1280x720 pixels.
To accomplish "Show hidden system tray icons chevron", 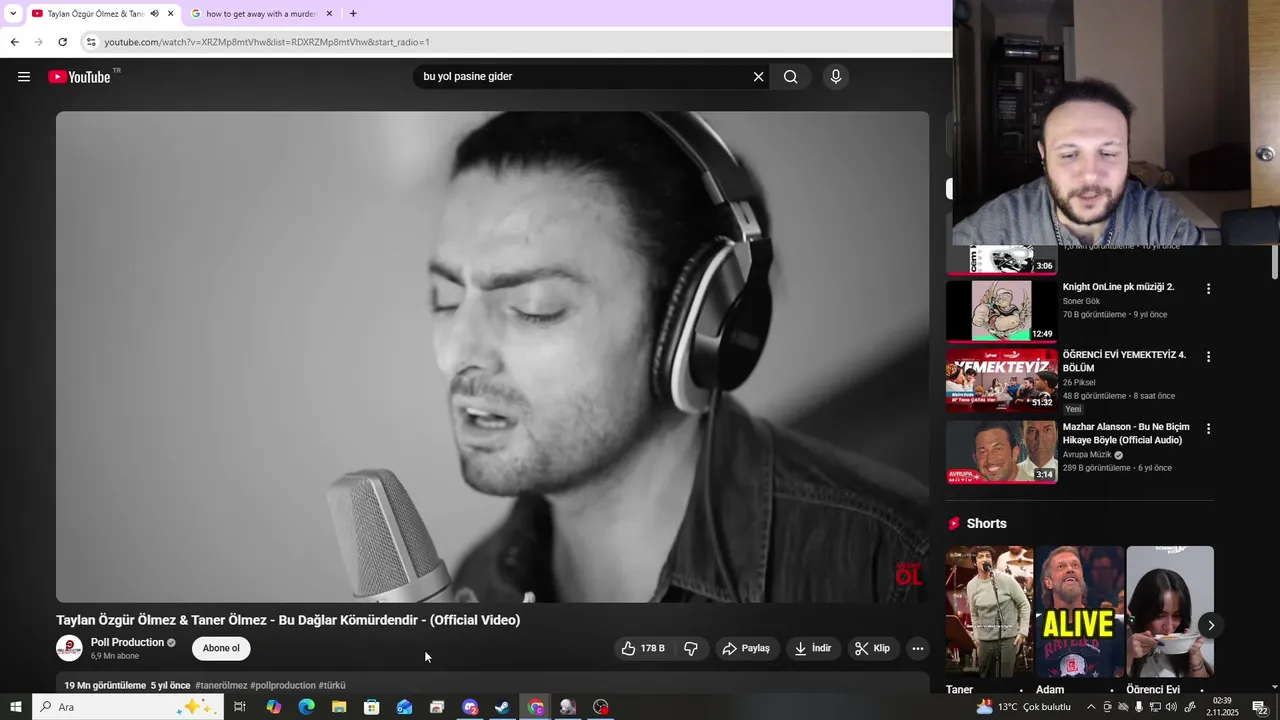I will pos(1091,707).
